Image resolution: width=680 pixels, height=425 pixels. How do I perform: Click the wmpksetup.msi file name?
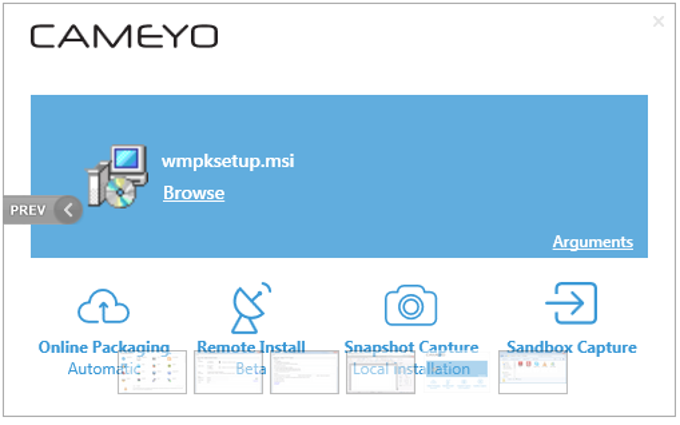(228, 161)
